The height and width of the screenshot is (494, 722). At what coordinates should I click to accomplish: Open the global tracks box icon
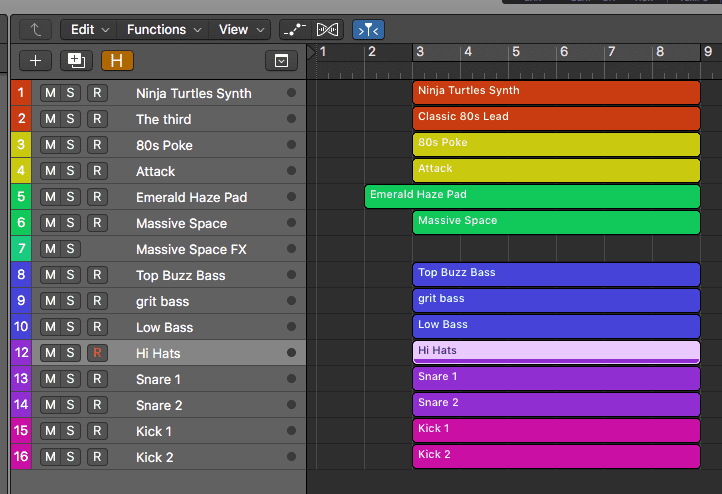(281, 61)
